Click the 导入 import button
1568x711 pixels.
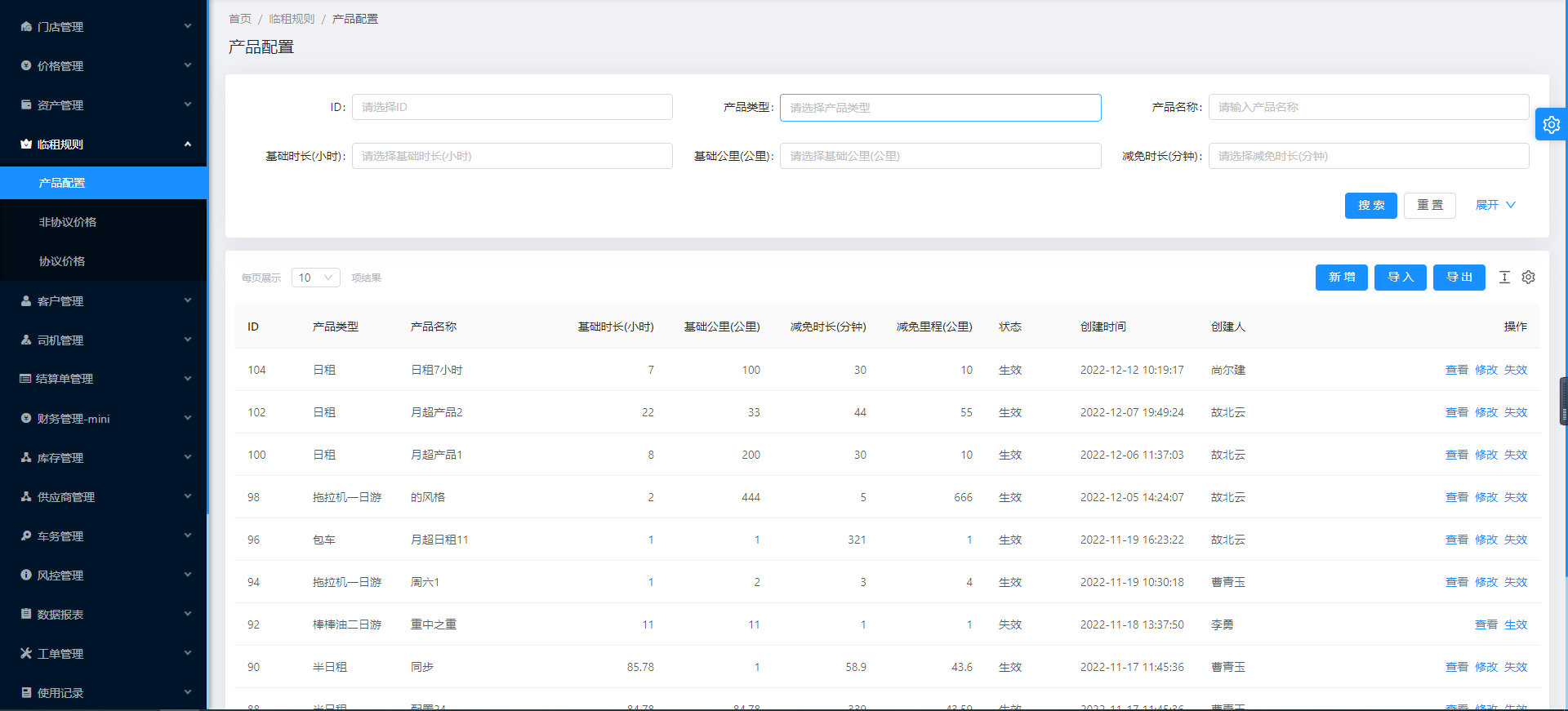(1401, 278)
